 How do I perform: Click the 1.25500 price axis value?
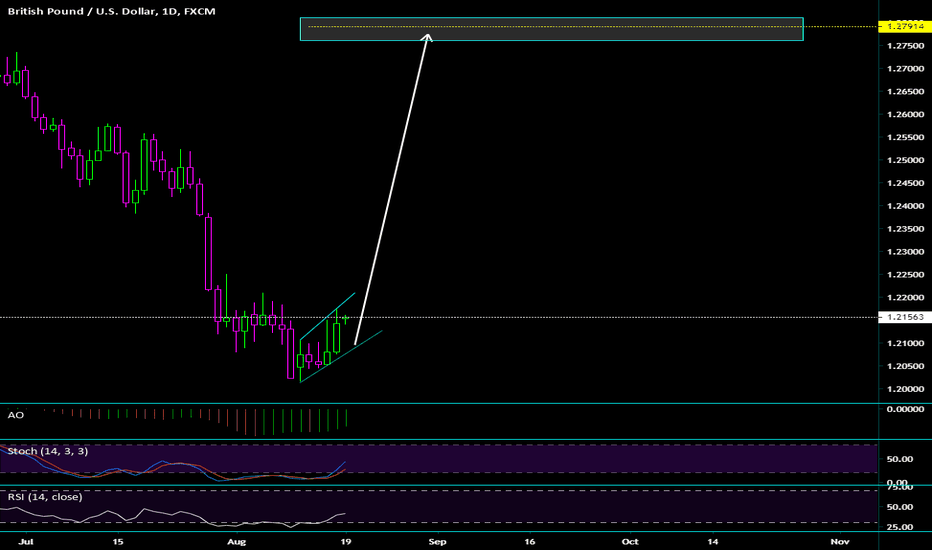coord(905,137)
